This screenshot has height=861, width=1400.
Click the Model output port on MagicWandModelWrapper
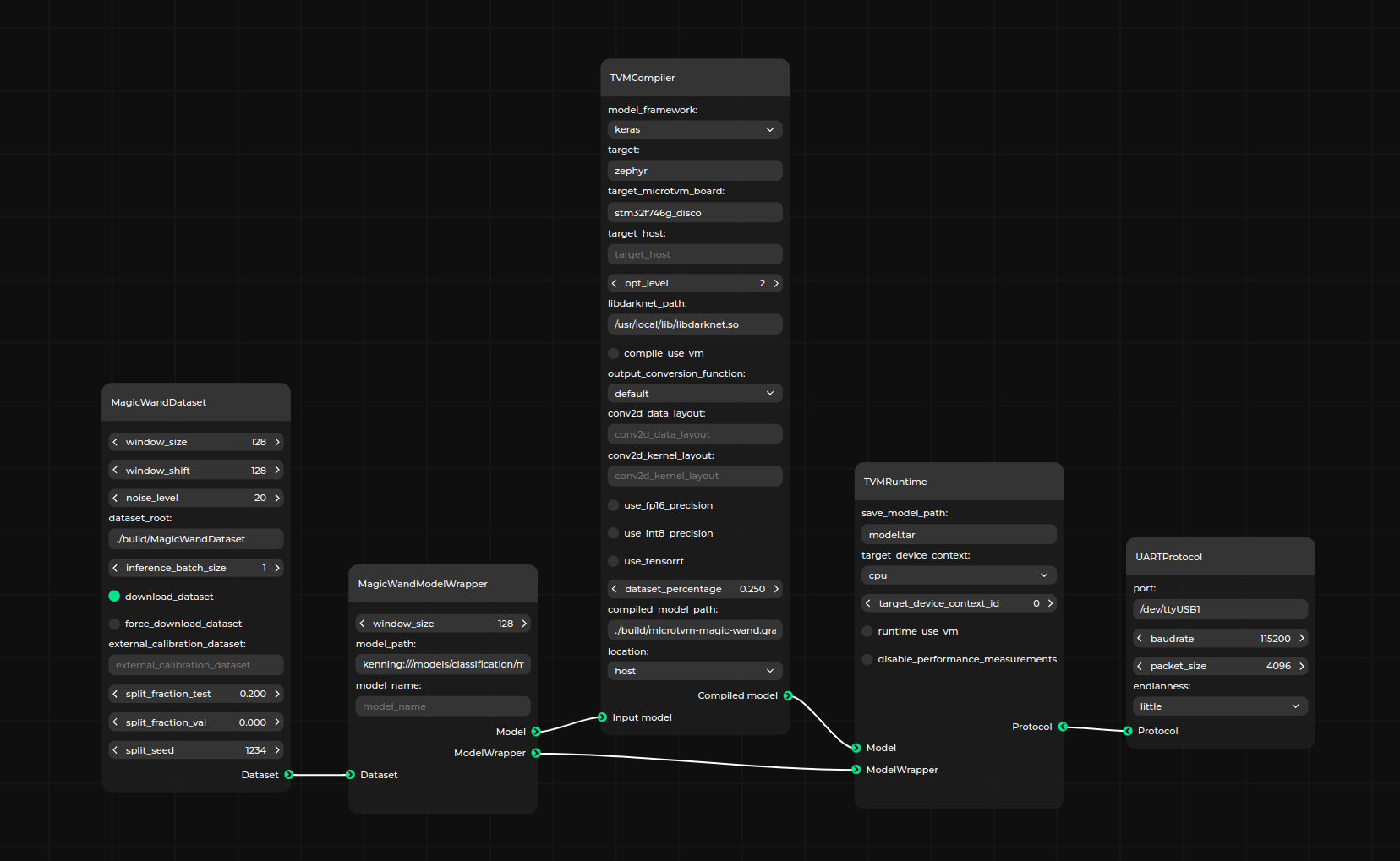coord(537,732)
